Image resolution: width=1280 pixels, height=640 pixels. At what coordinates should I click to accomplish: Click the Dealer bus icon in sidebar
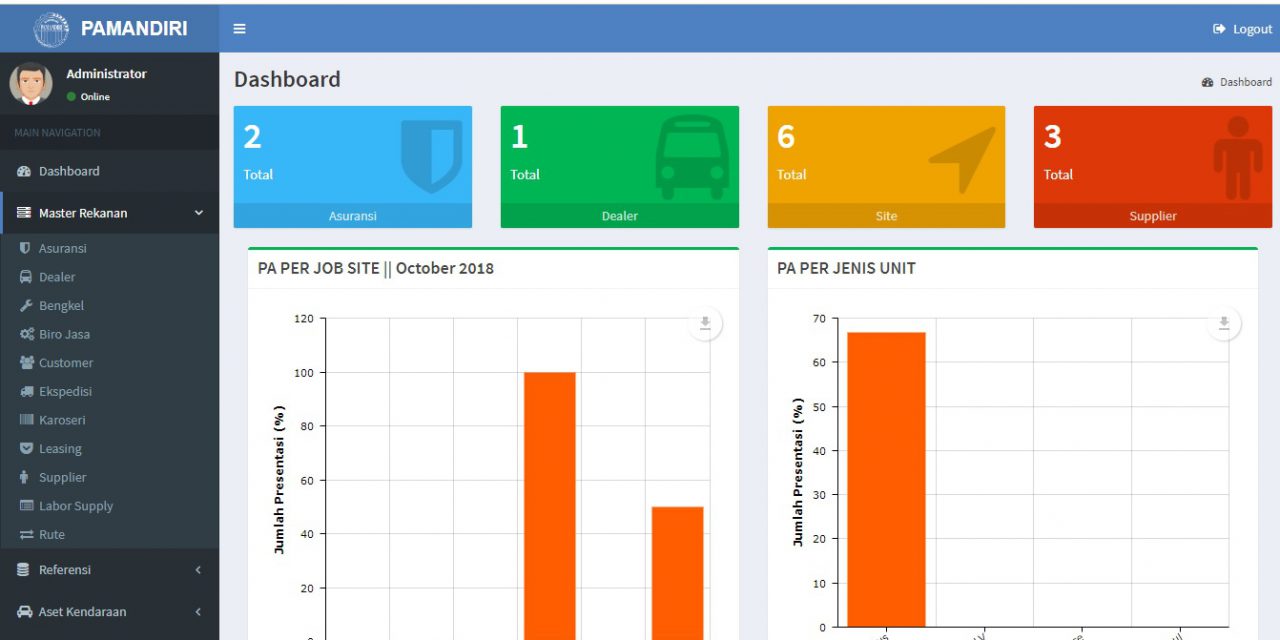25,277
